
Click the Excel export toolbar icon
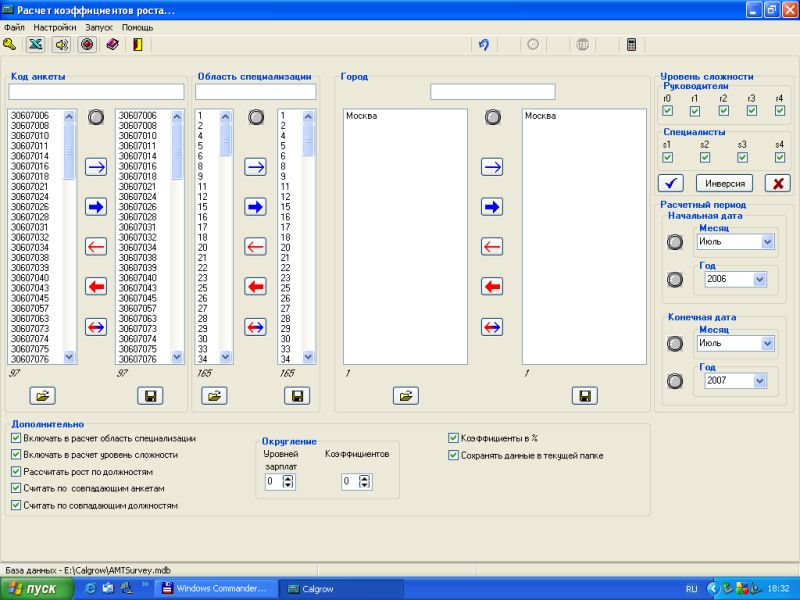(x=36, y=44)
